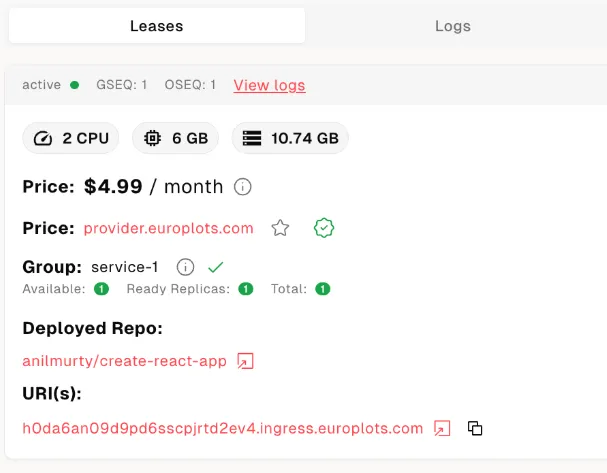Favorite the provider with the star icon
Image resolution: width=607 pixels, height=473 pixels.
pos(281,228)
